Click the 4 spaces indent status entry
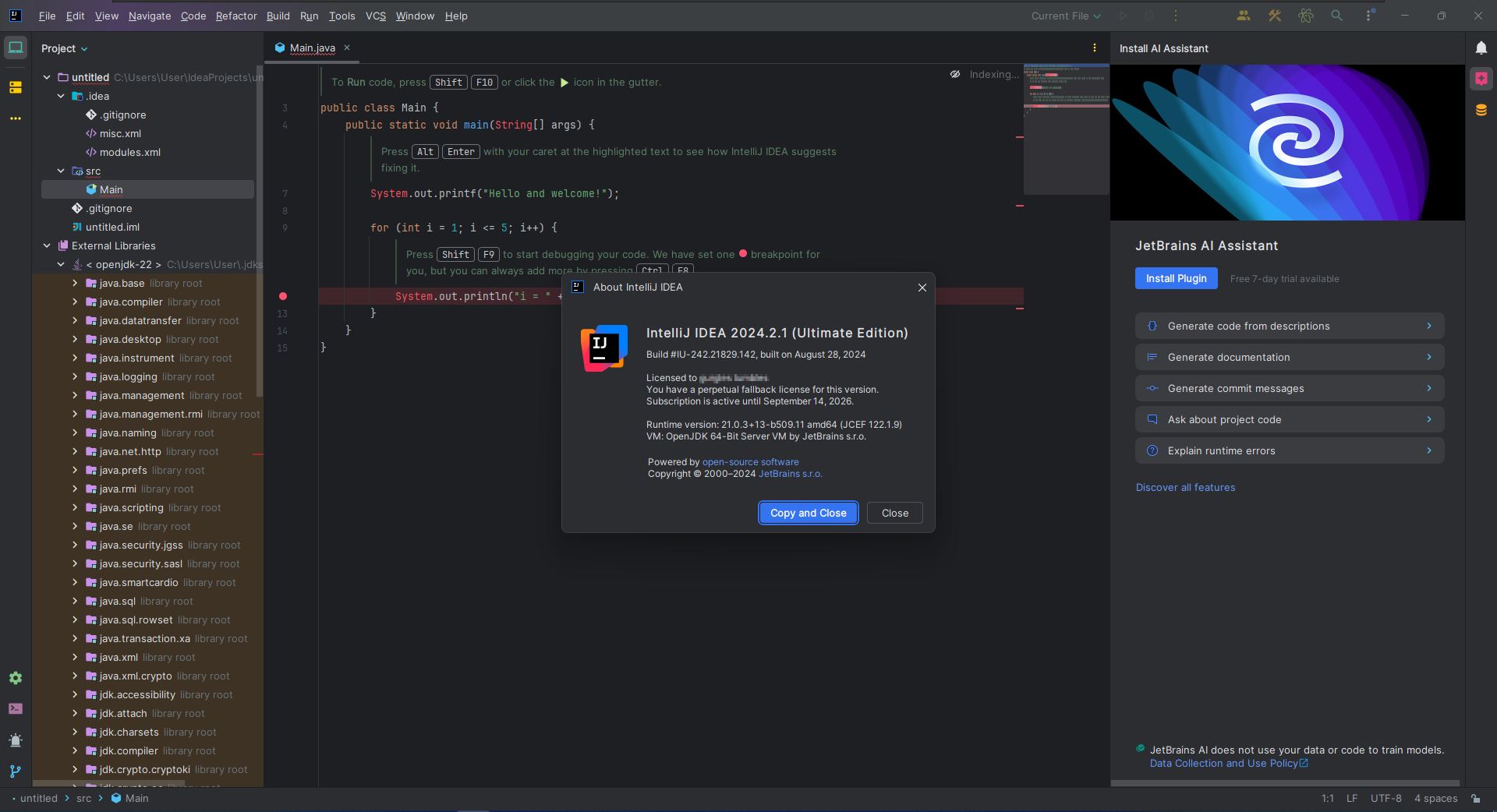The width and height of the screenshot is (1497, 812). (x=1435, y=799)
